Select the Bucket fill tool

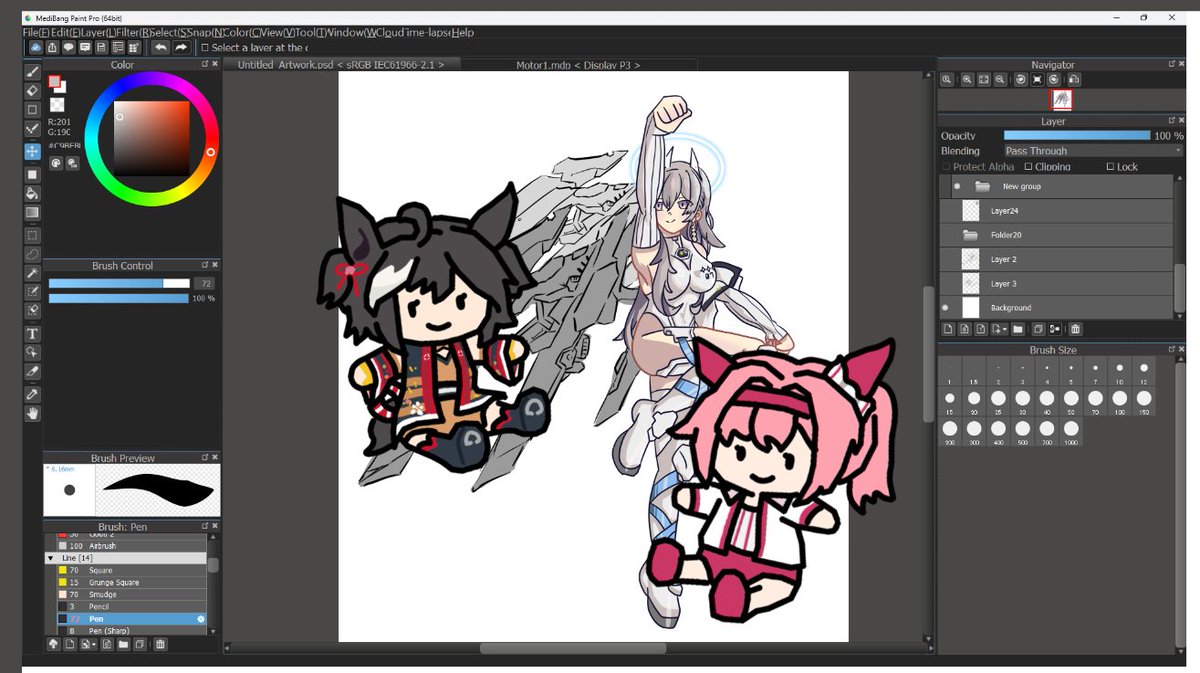32,193
